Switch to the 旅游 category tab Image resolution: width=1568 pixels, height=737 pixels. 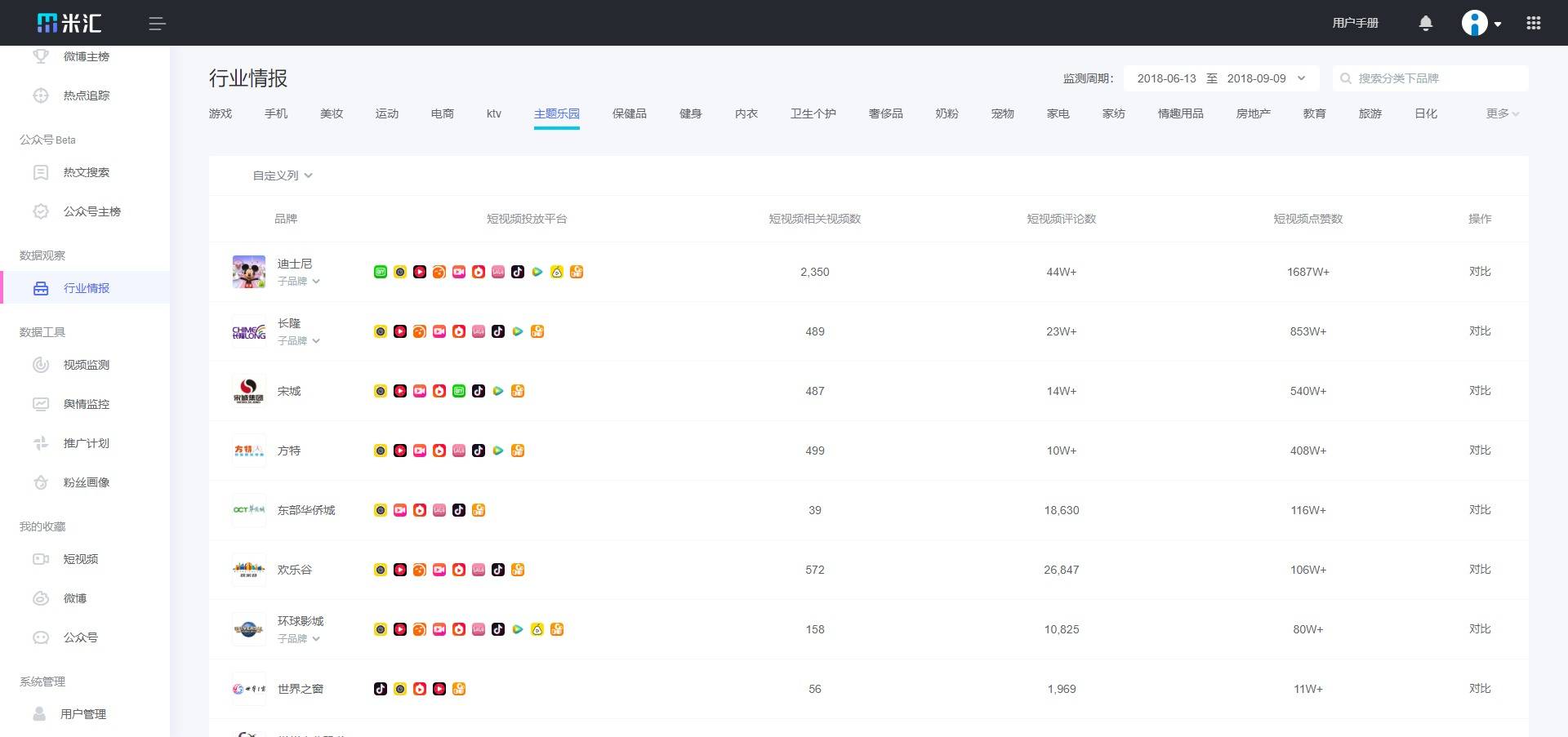(x=1370, y=113)
